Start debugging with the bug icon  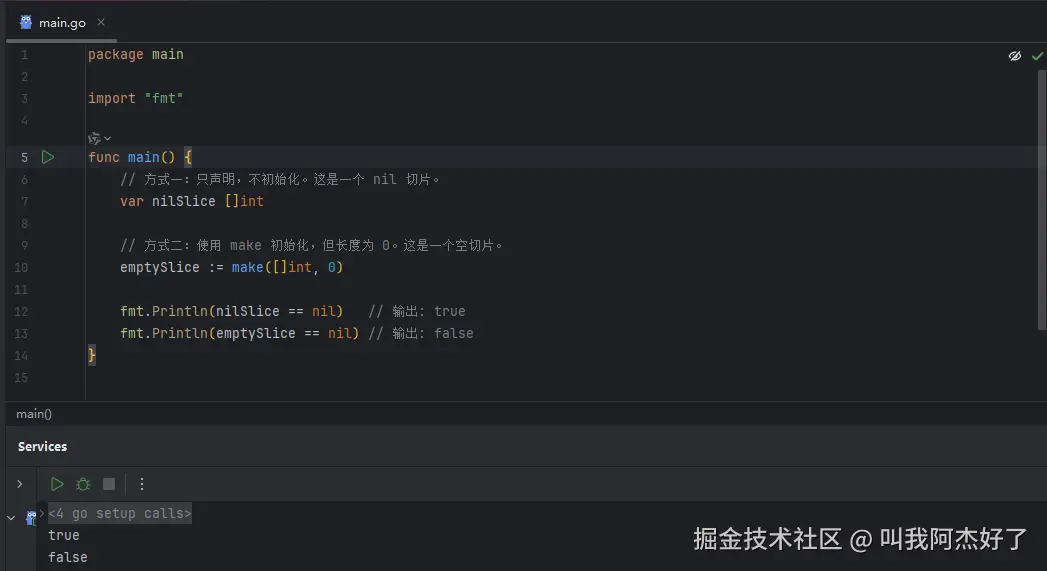[x=83, y=484]
